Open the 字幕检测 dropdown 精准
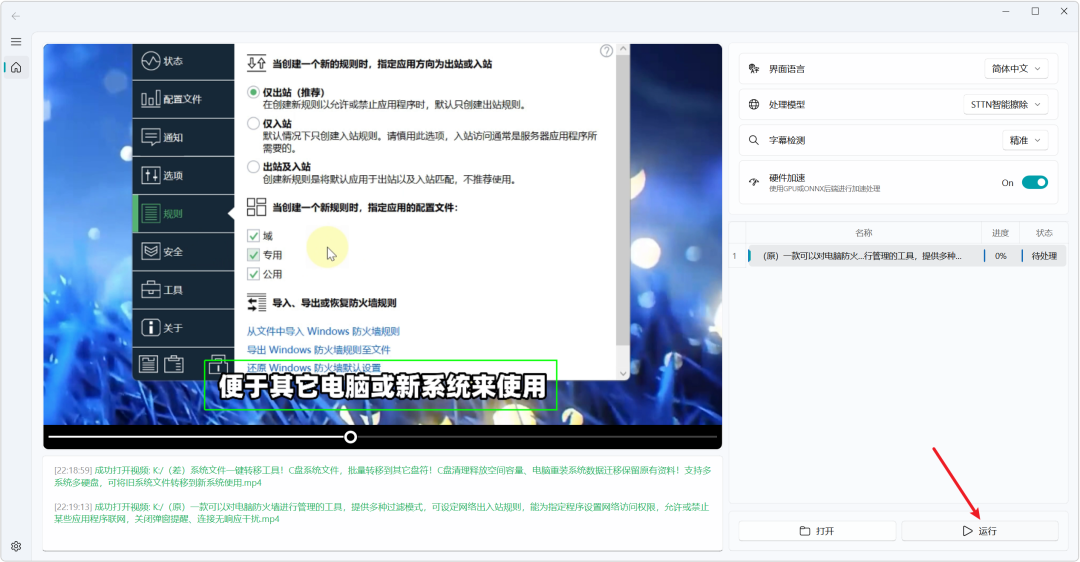1080x562 pixels. (1025, 140)
